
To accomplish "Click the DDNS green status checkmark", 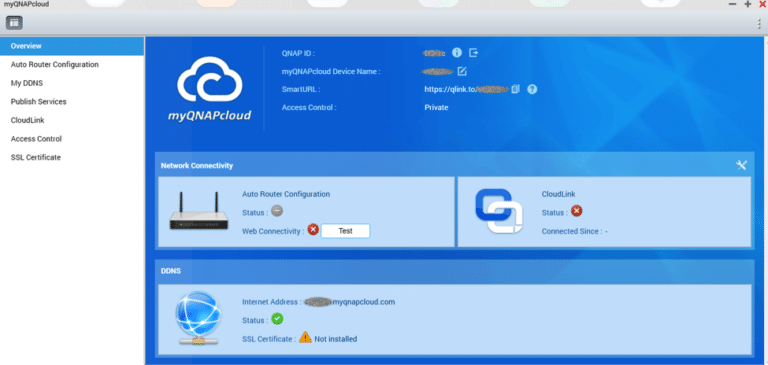I will coord(277,319).
